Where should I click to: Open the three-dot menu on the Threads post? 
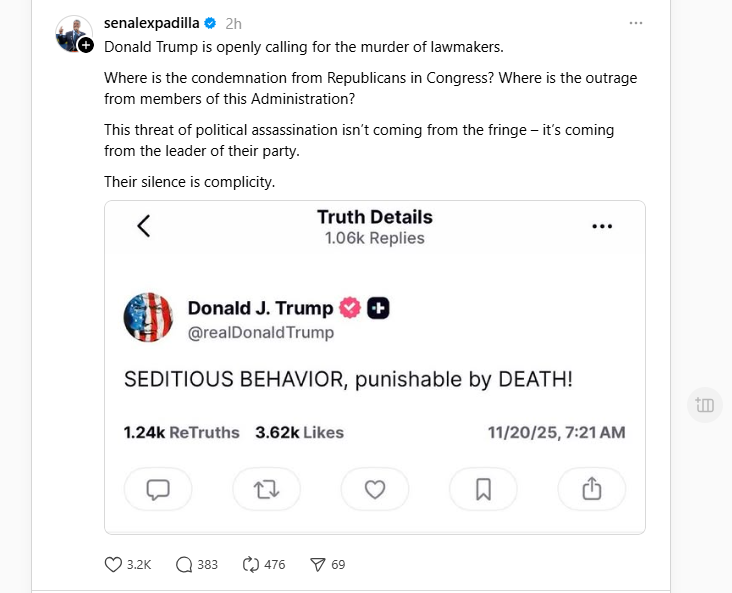(x=636, y=23)
